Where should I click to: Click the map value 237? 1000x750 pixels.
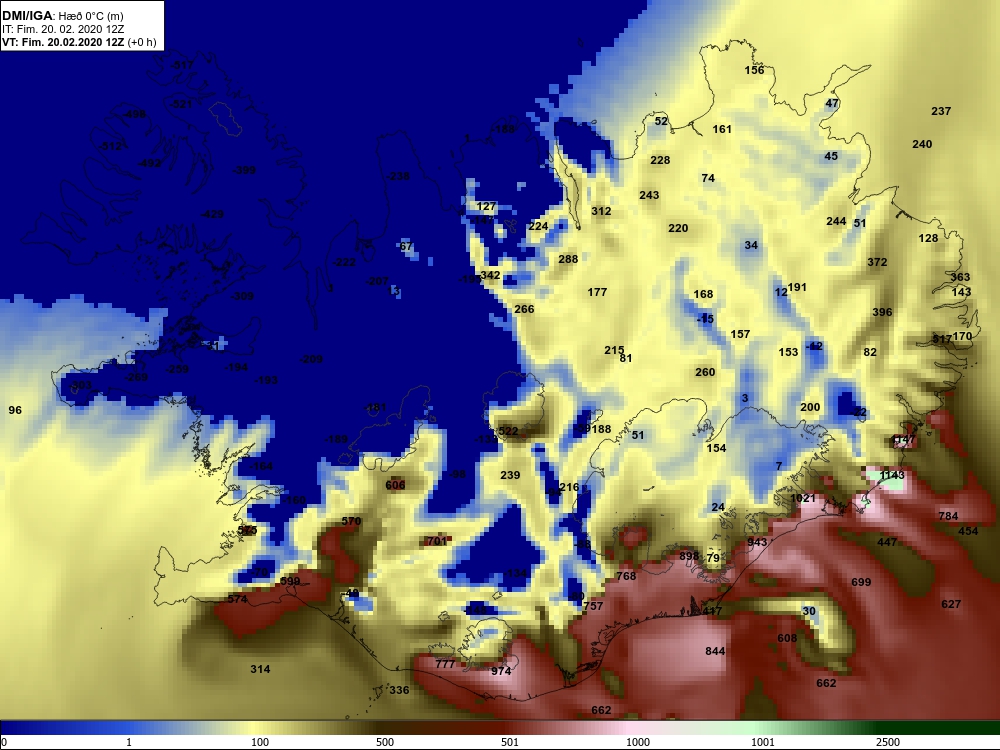pos(941,111)
